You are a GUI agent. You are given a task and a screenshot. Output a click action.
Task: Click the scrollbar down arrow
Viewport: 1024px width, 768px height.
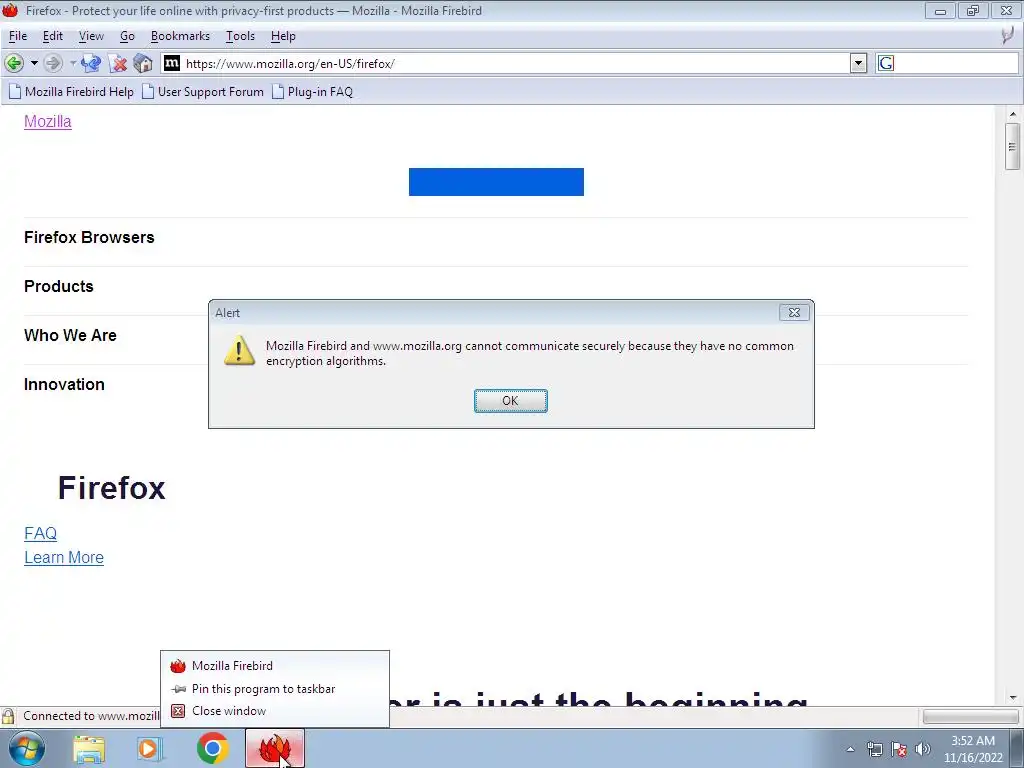(1012, 697)
